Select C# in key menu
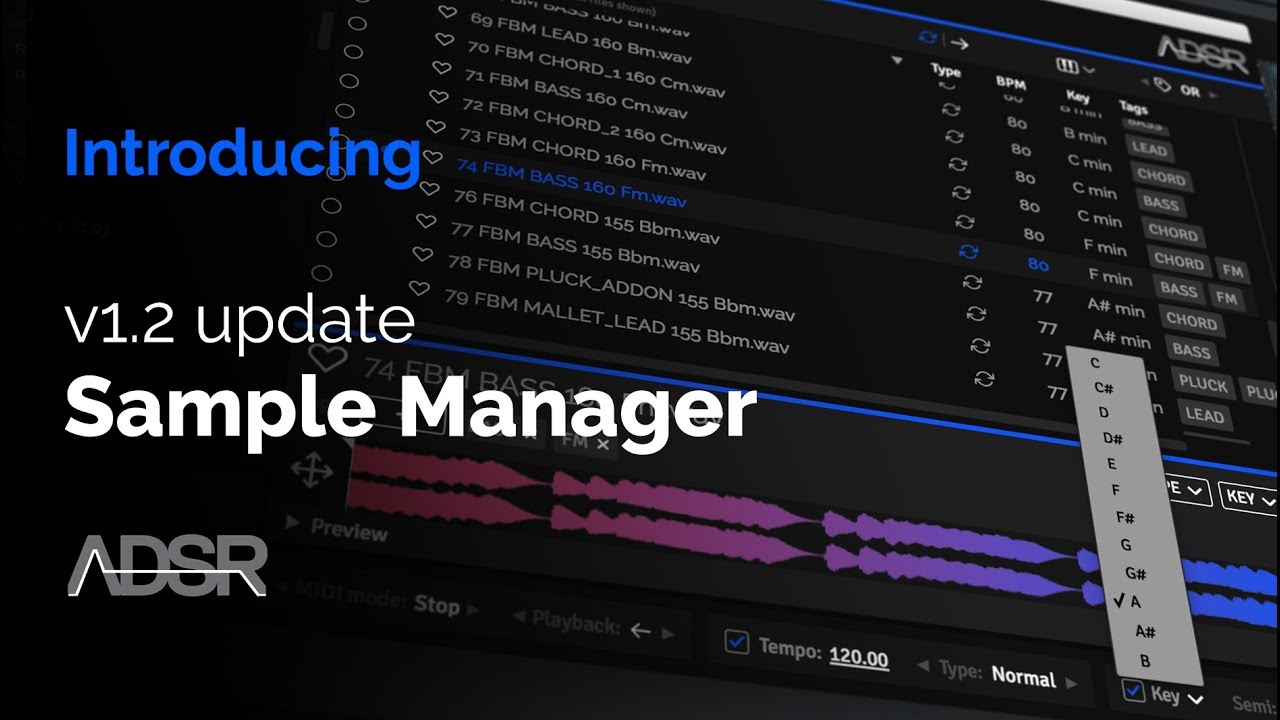Screen dimensions: 1280x720 pos(1104,388)
